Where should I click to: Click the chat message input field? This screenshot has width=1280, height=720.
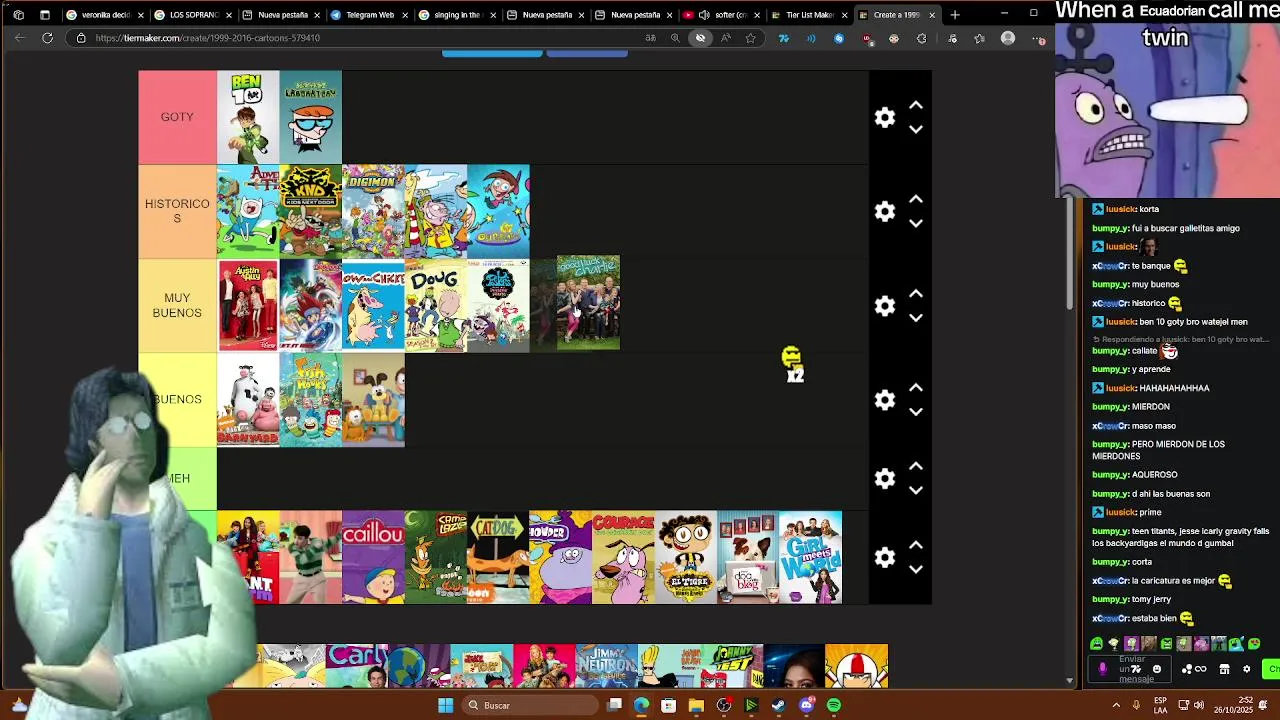[x=1132, y=669]
